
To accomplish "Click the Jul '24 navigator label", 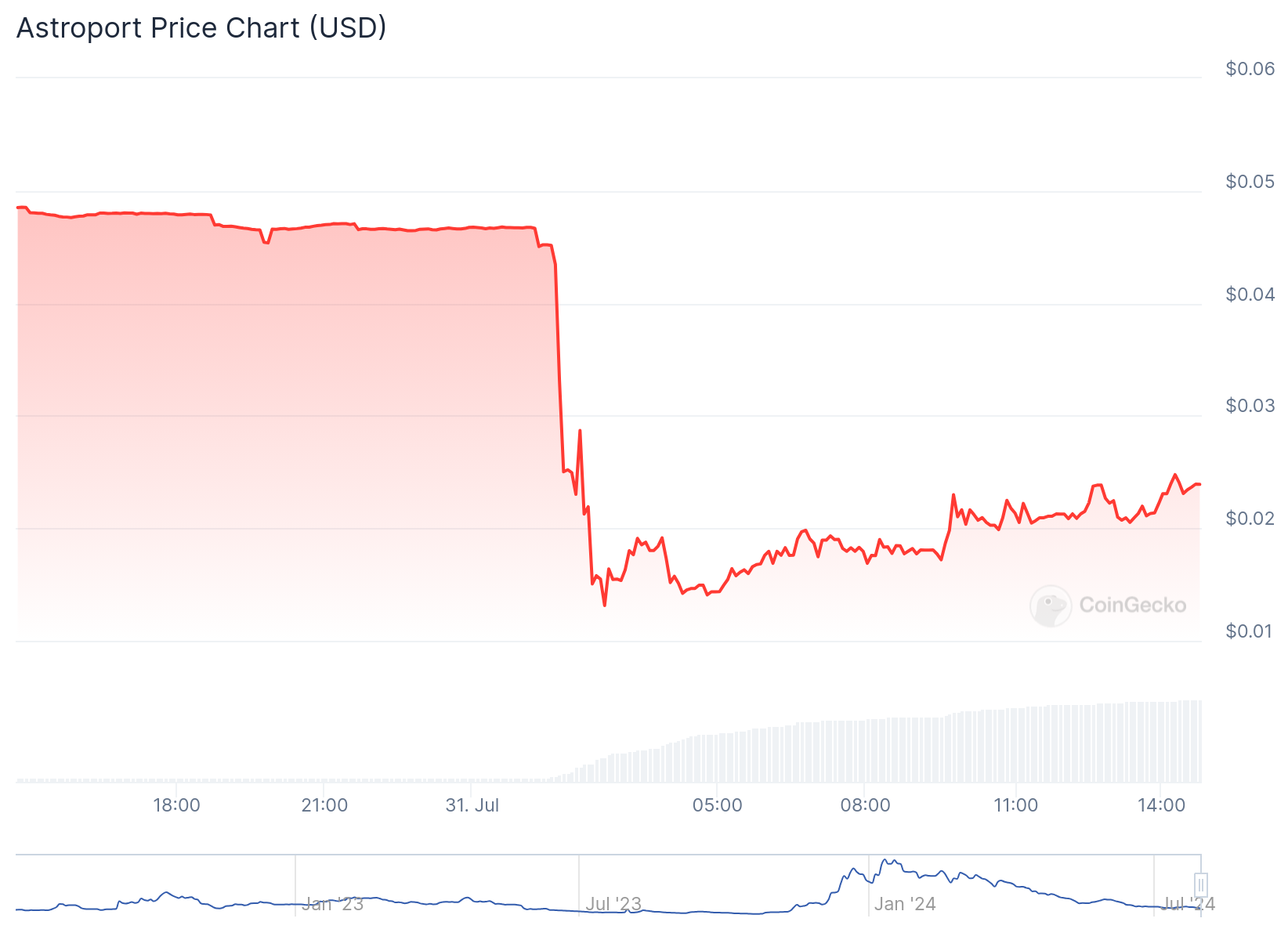I will click(x=1188, y=904).
